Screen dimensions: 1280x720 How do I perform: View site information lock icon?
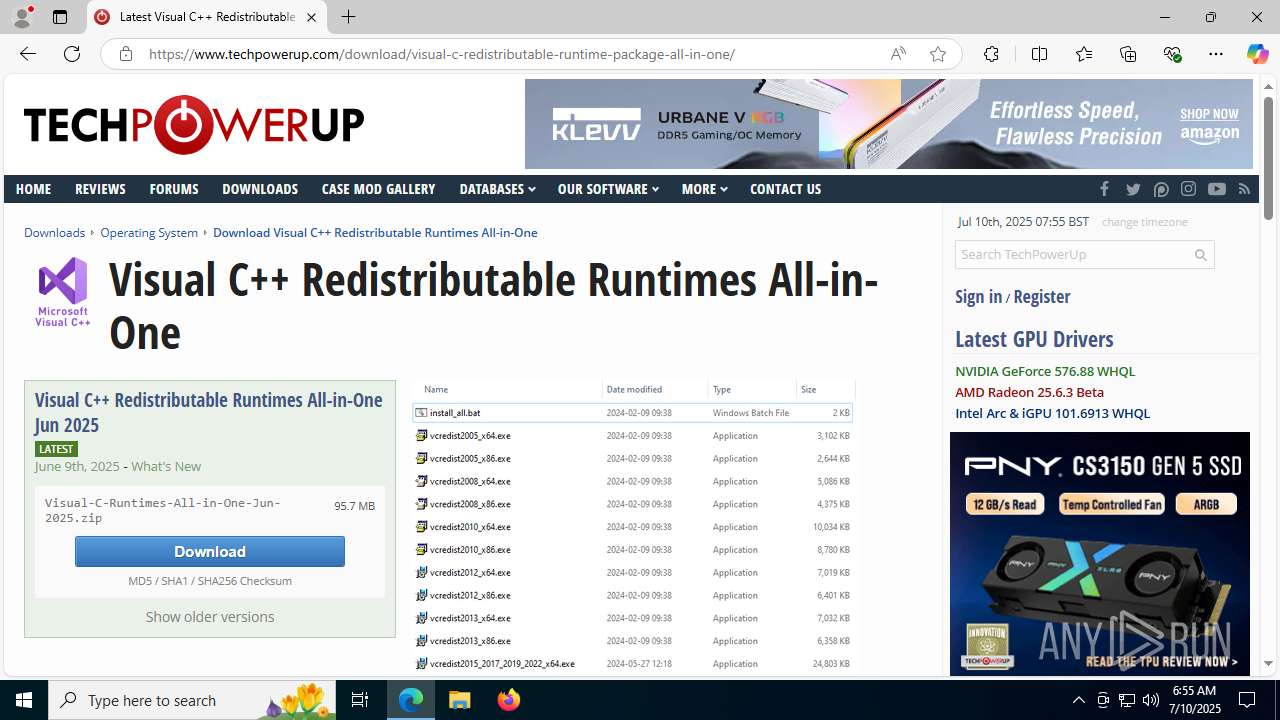tap(125, 54)
